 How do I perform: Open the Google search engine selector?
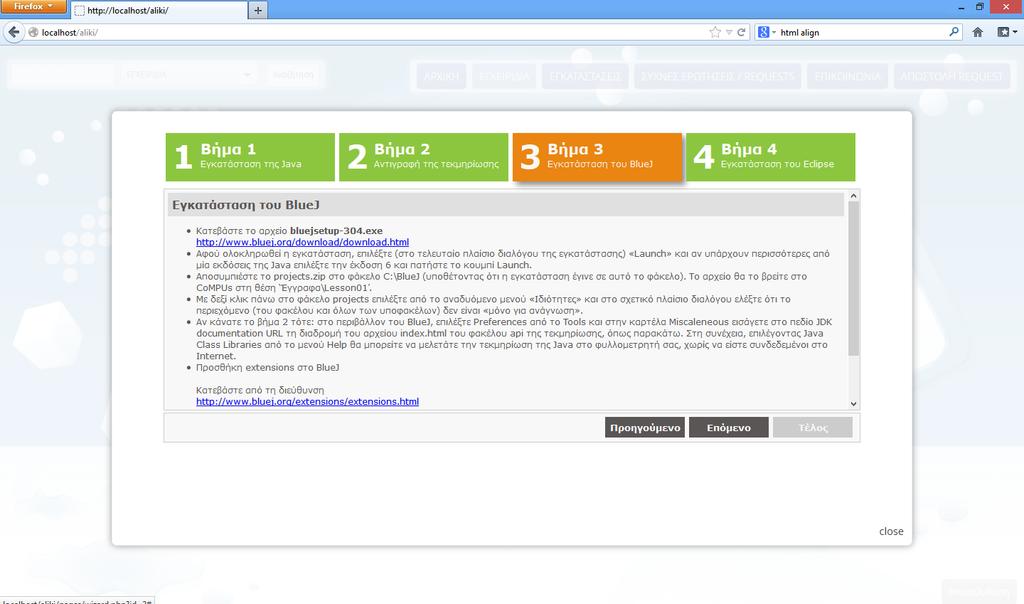pos(766,32)
